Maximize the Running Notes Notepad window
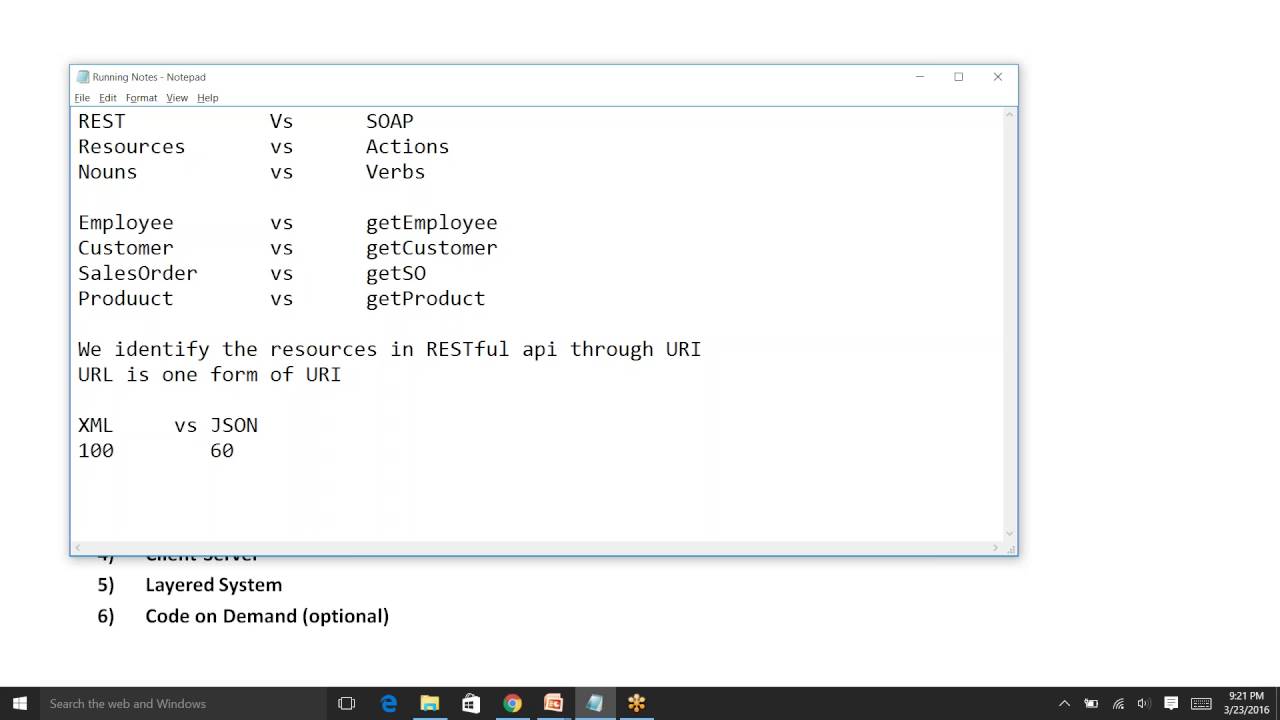This screenshot has height=720, width=1280. [x=958, y=77]
